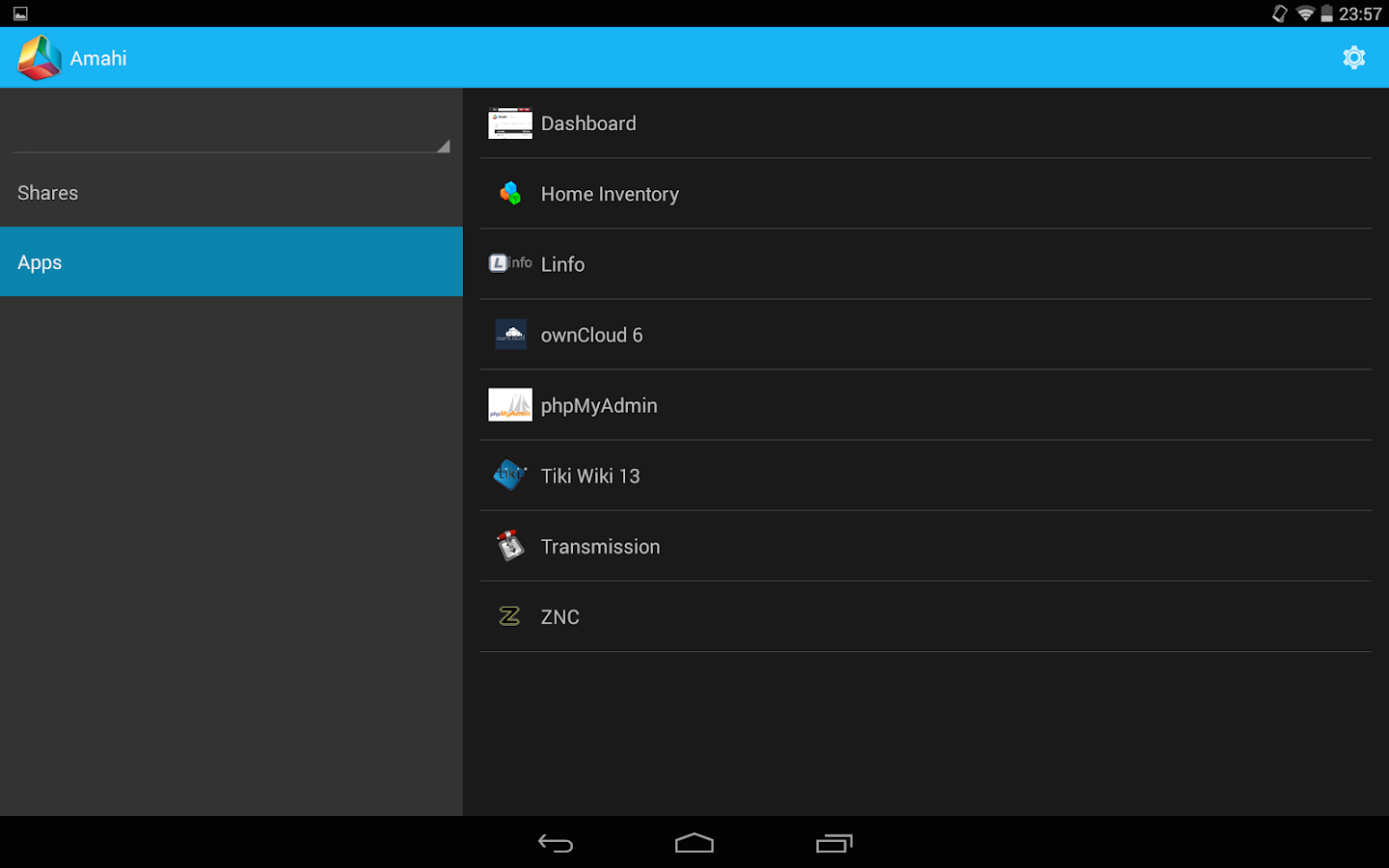Tap the Android home navigation button
Viewport: 1389px width, 868px height.
(694, 843)
